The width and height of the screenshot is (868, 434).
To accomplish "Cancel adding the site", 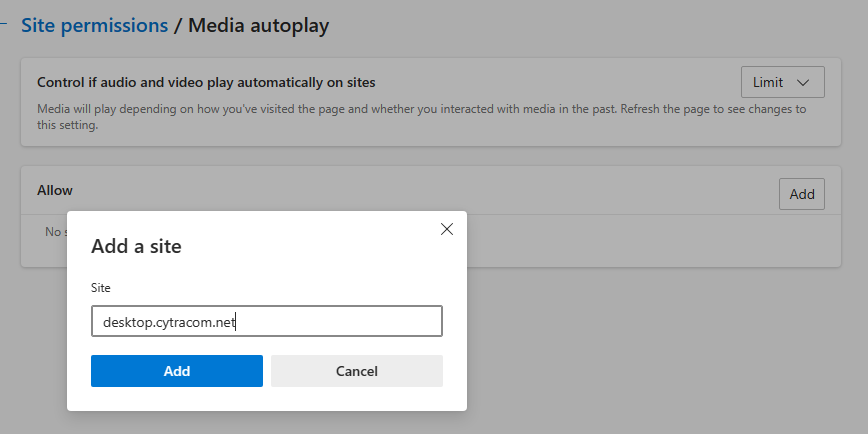I will pyautogui.click(x=356, y=371).
